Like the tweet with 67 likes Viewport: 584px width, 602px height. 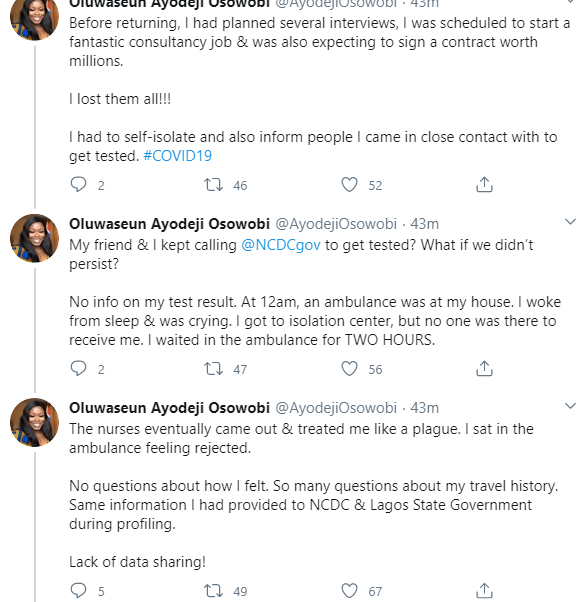tap(349, 590)
